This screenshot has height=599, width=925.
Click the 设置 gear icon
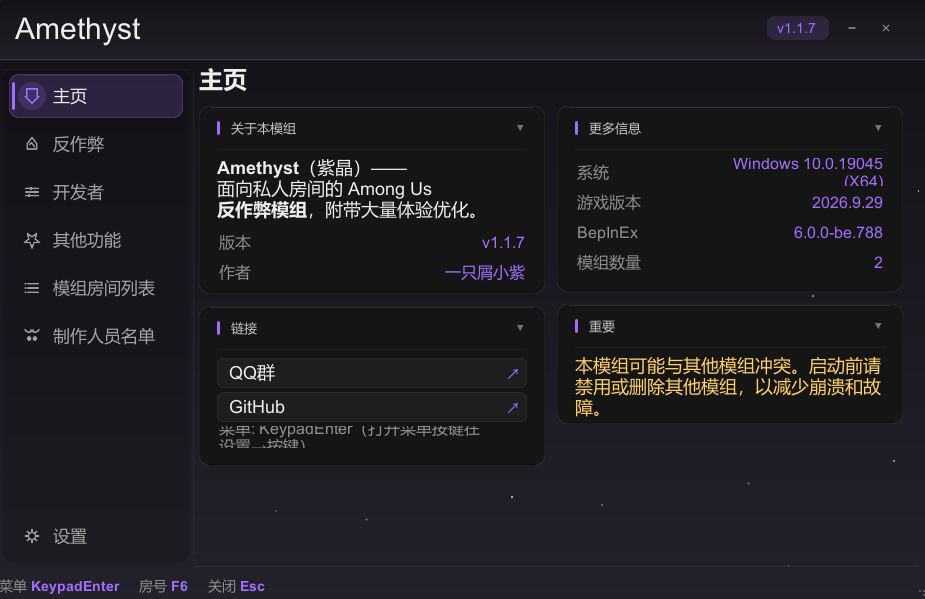(x=32, y=536)
